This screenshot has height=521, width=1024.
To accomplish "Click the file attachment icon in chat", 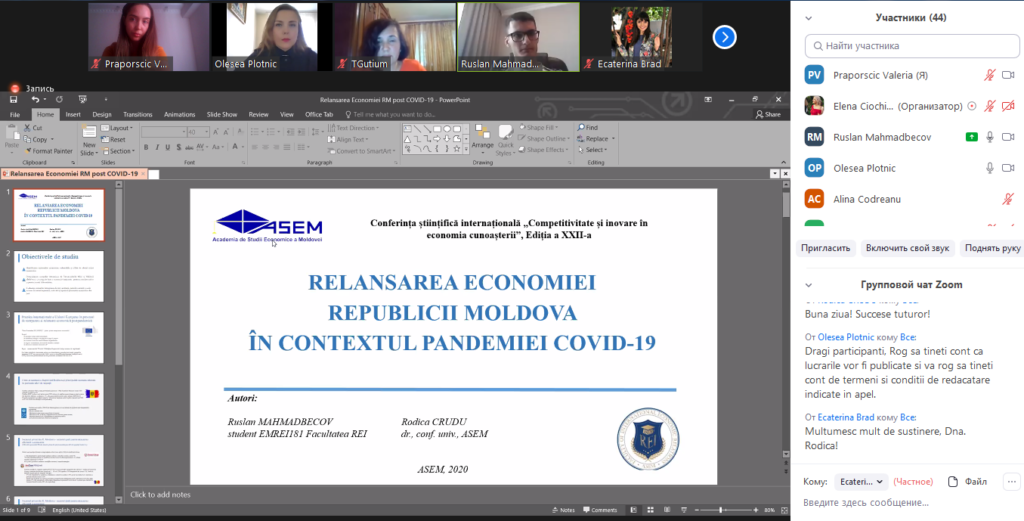I will (953, 482).
